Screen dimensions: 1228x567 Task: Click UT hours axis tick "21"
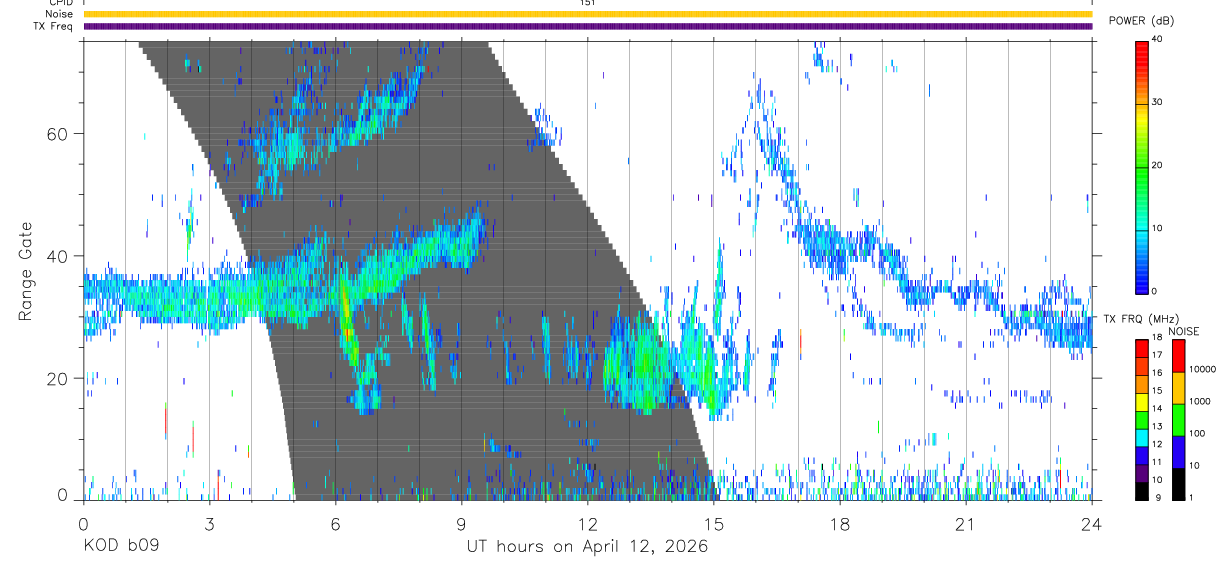coord(966,523)
